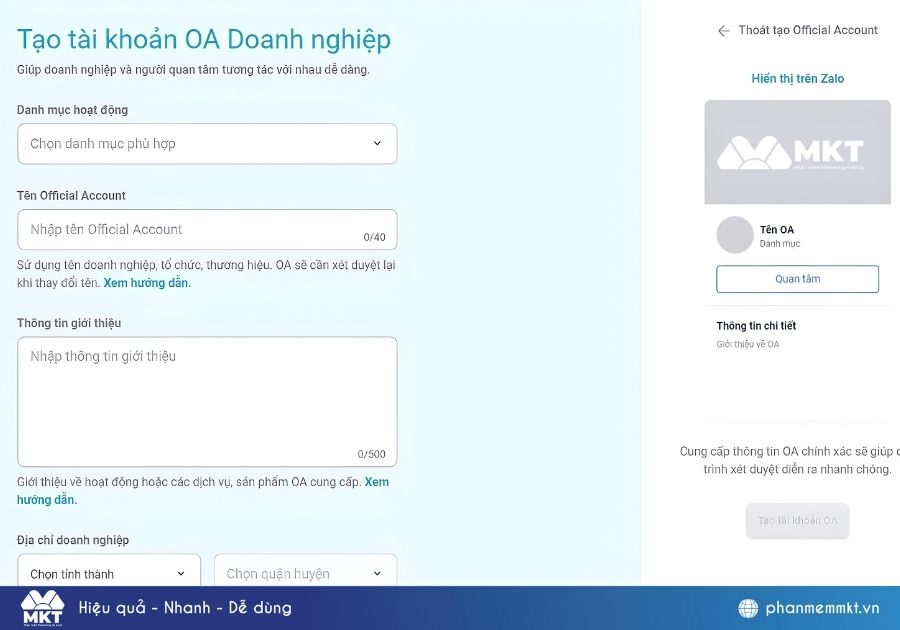The height and width of the screenshot is (630, 900).
Task: Click the chevron in Chọn quận huyện
Action: click(x=377, y=574)
